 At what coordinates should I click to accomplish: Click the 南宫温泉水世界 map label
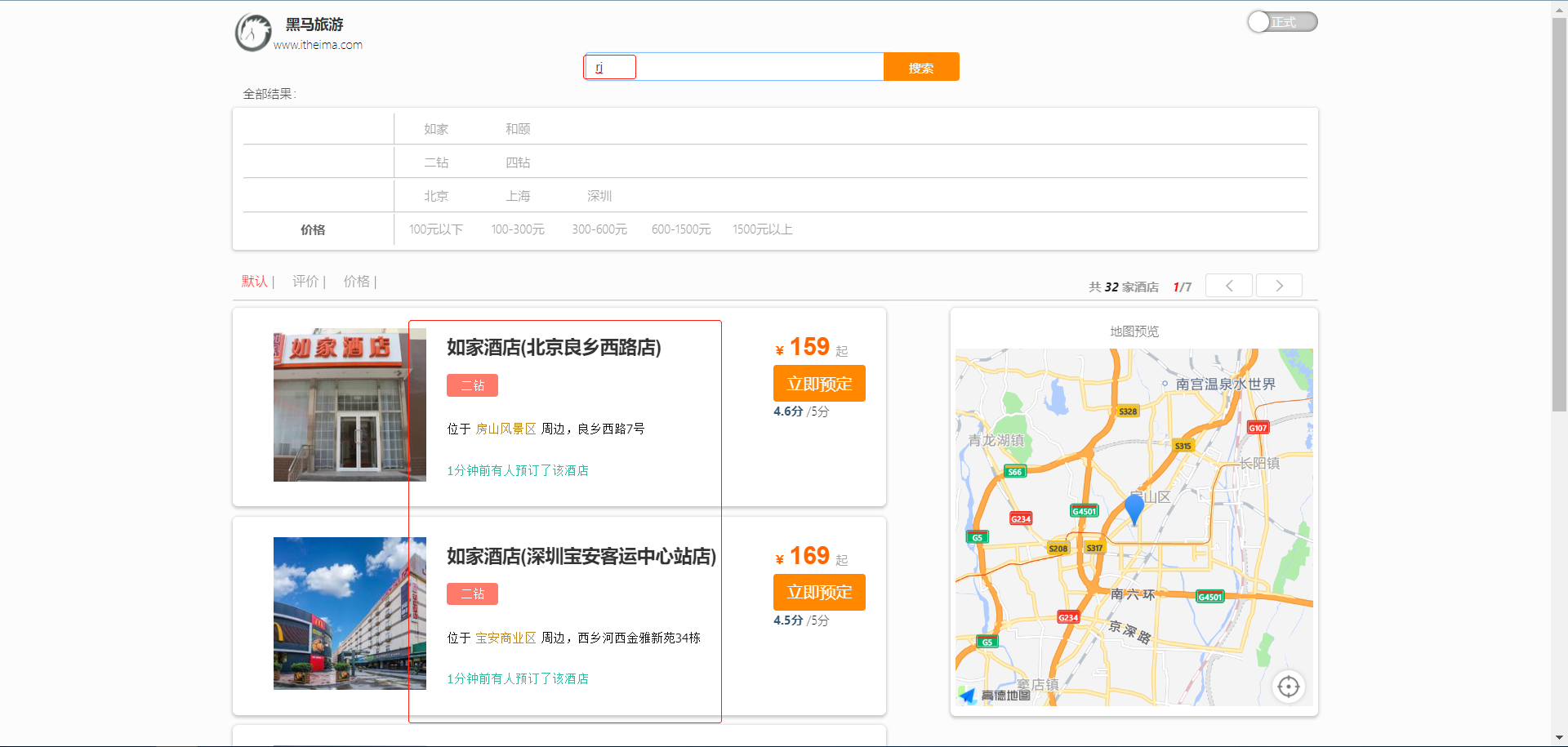pos(1225,384)
